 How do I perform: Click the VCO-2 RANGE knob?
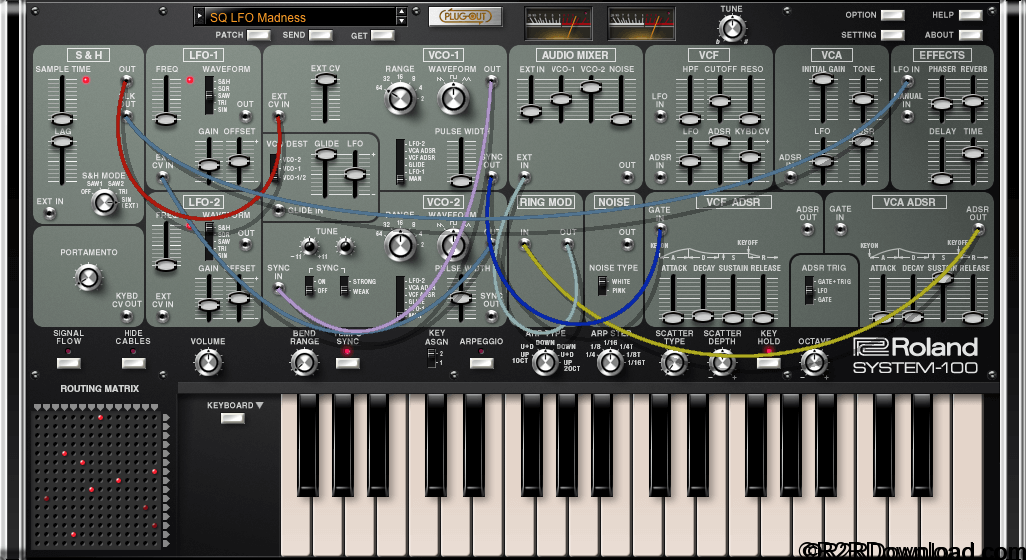(x=400, y=245)
